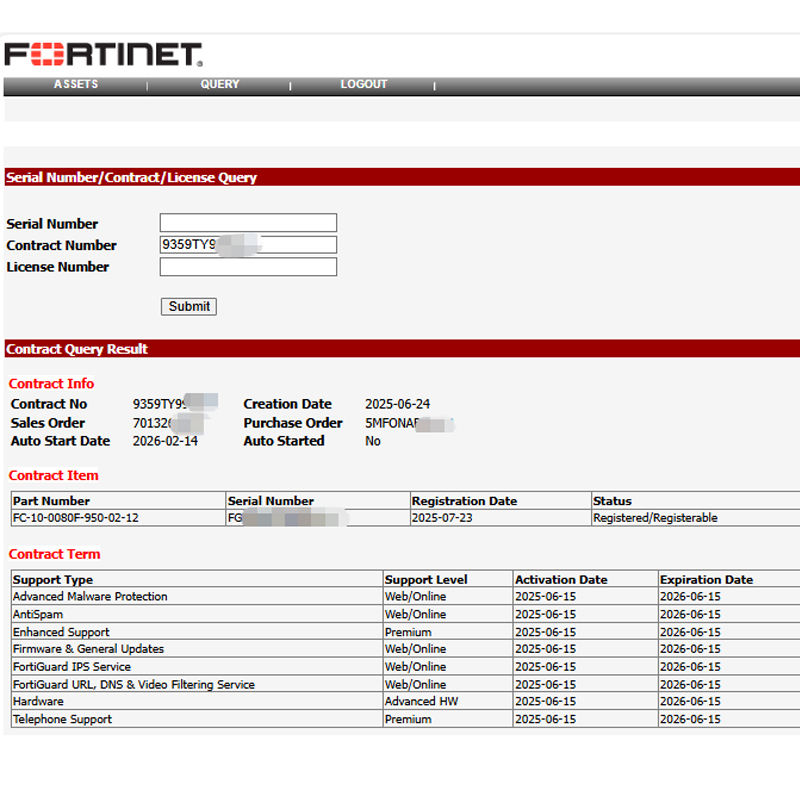The width and height of the screenshot is (800, 800).
Task: Click the Contract Info section heading
Action: (52, 384)
